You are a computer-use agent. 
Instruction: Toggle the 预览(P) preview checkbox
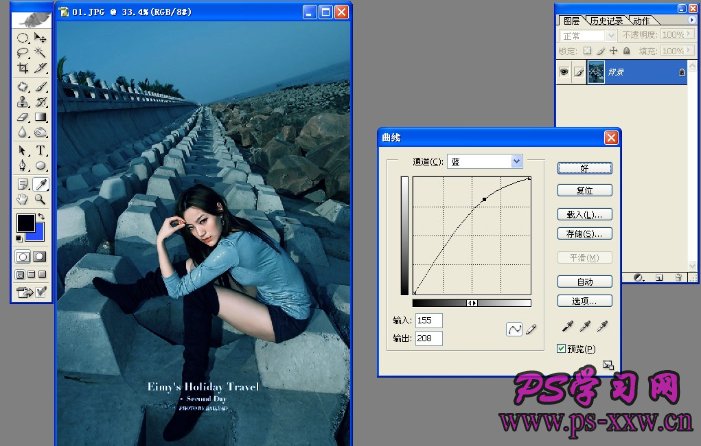click(x=562, y=349)
